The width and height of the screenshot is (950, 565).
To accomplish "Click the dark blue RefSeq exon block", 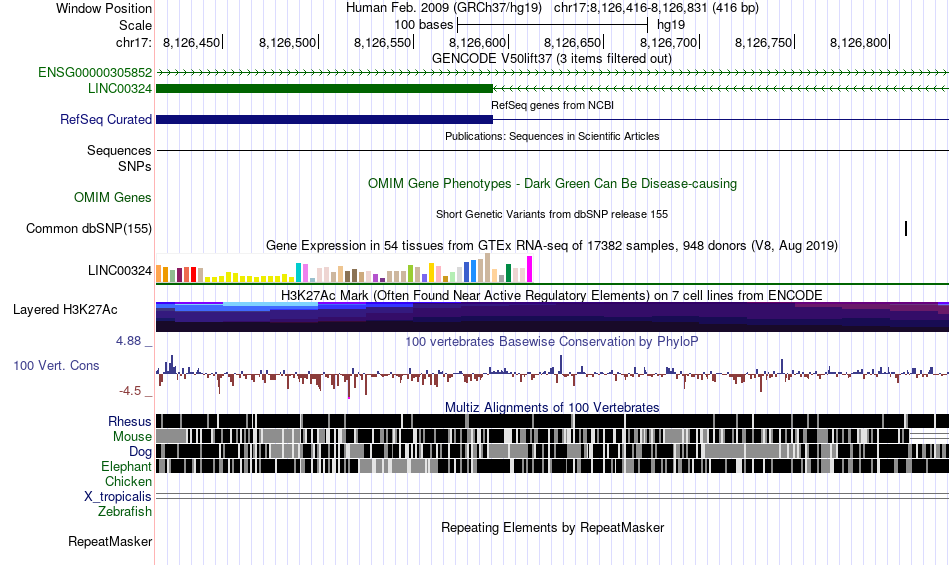I will [325, 119].
